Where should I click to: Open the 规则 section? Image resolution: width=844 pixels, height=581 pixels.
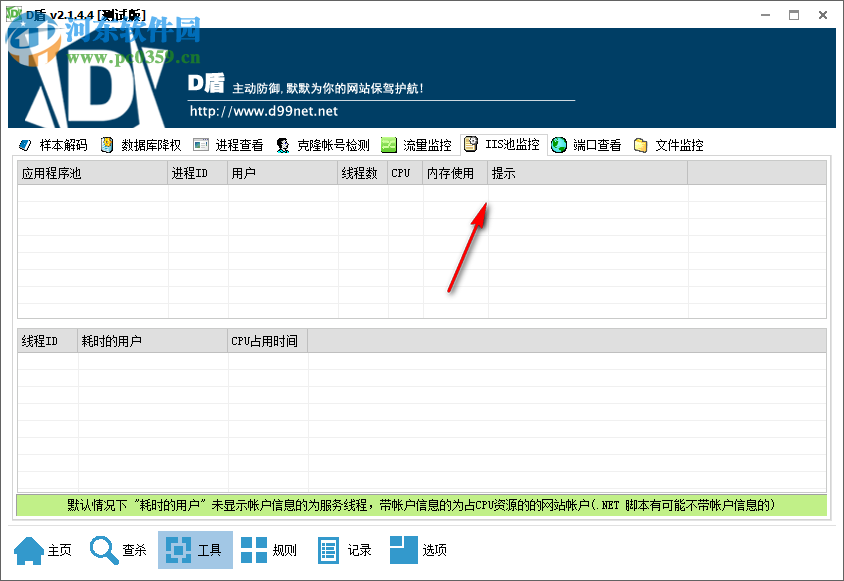pos(269,550)
